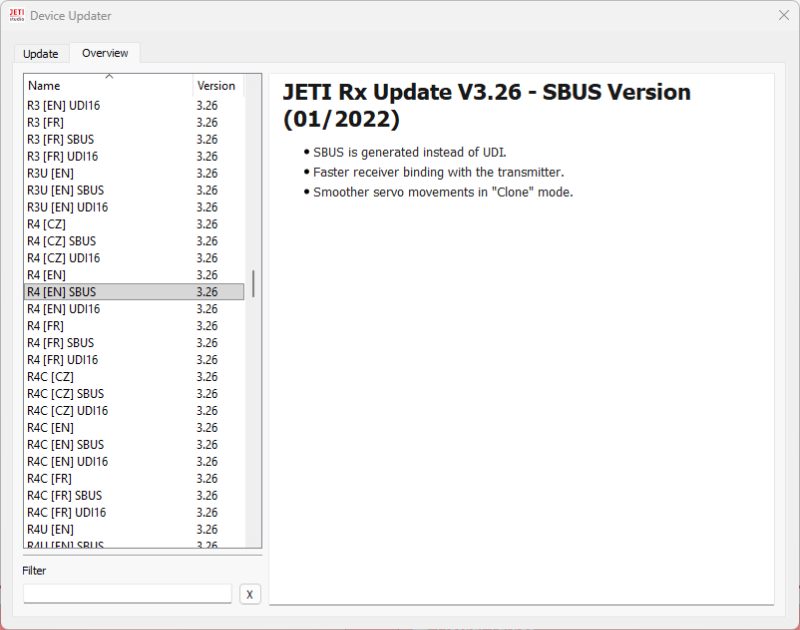This screenshot has width=800, height=630.
Task: Choose R4C [CZ] SBUS entry
Action: point(65,394)
